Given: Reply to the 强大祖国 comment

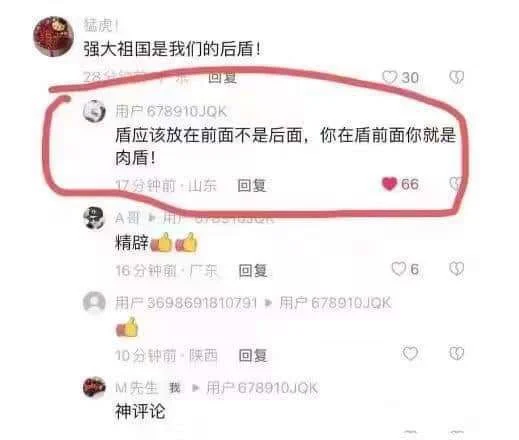Looking at the screenshot, I should [x=222, y=77].
